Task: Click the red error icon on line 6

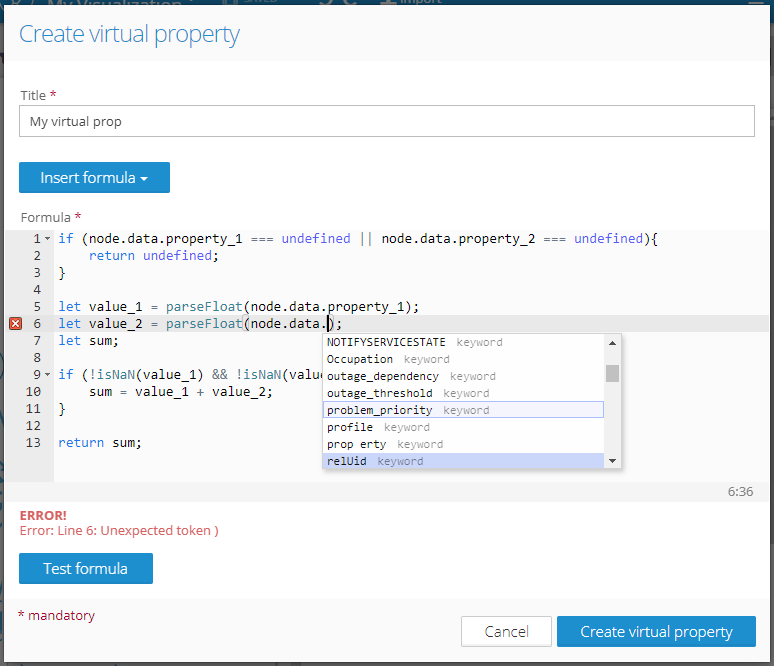Action: [15, 323]
